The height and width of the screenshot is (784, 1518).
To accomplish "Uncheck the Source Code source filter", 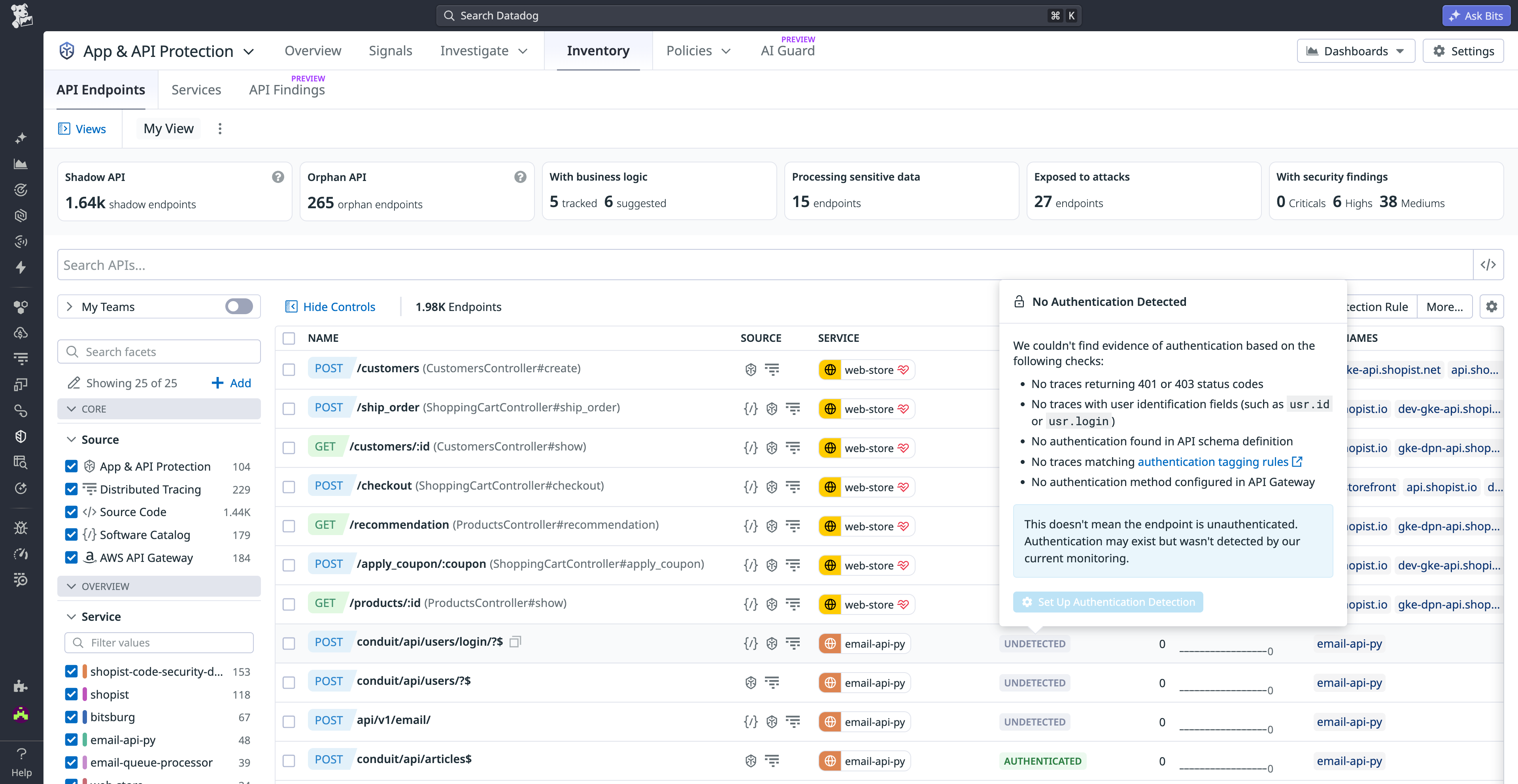I will tap(71, 512).
